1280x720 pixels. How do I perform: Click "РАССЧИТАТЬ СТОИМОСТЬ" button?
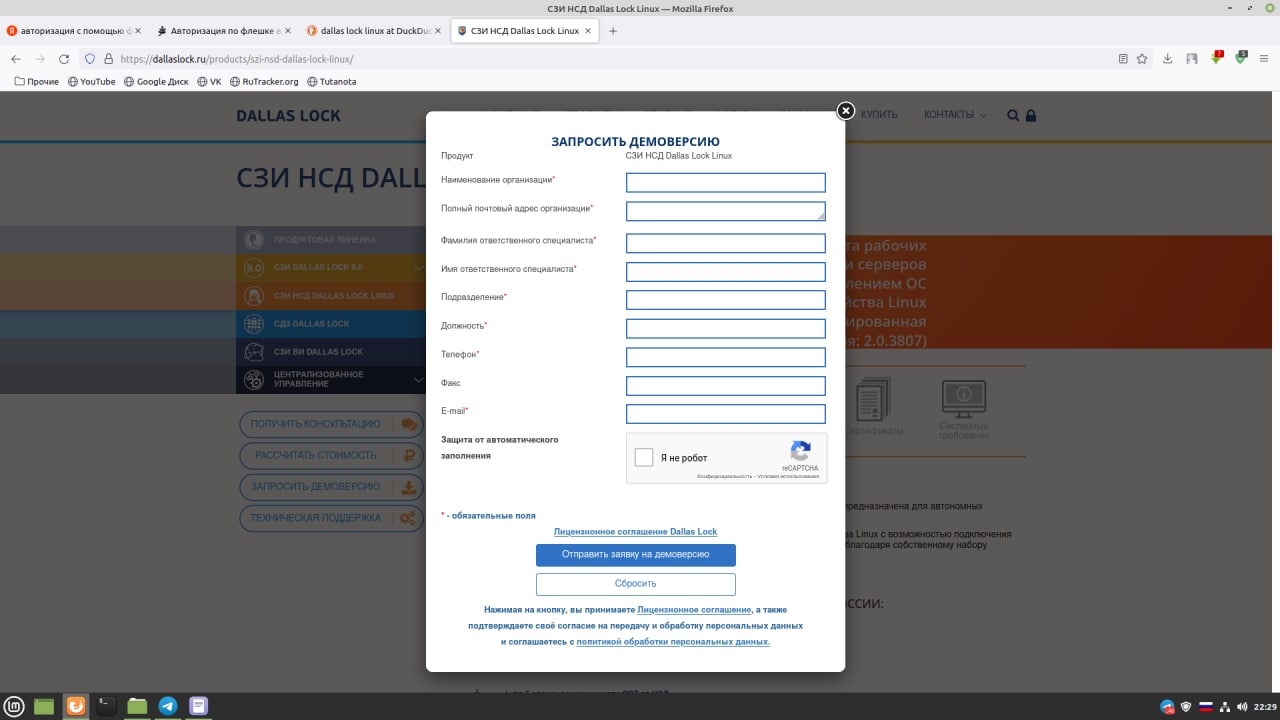(331, 455)
